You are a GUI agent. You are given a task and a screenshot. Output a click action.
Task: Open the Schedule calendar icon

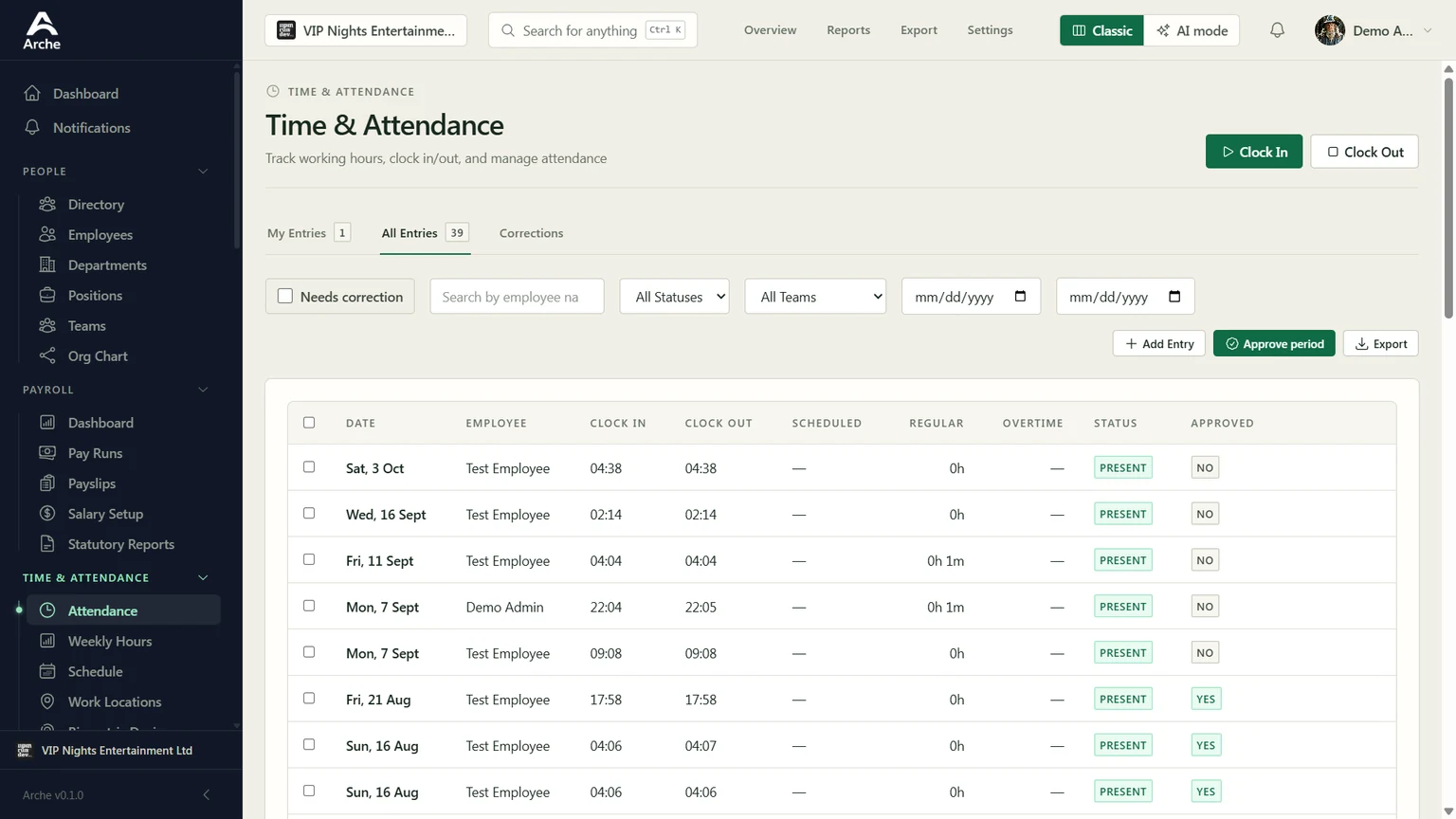tap(47, 671)
